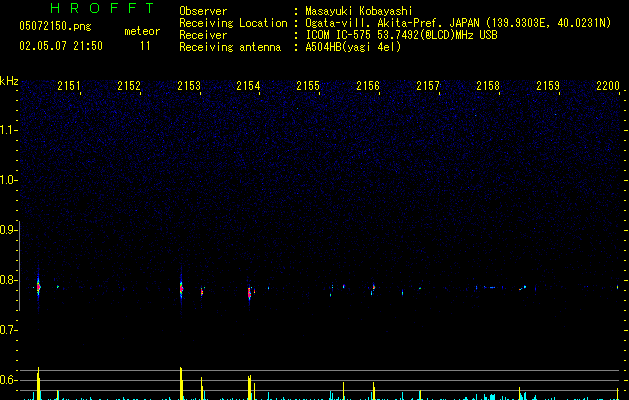Click the 2152 time axis label
This screenshot has width=629, height=400.
[x=129, y=85]
